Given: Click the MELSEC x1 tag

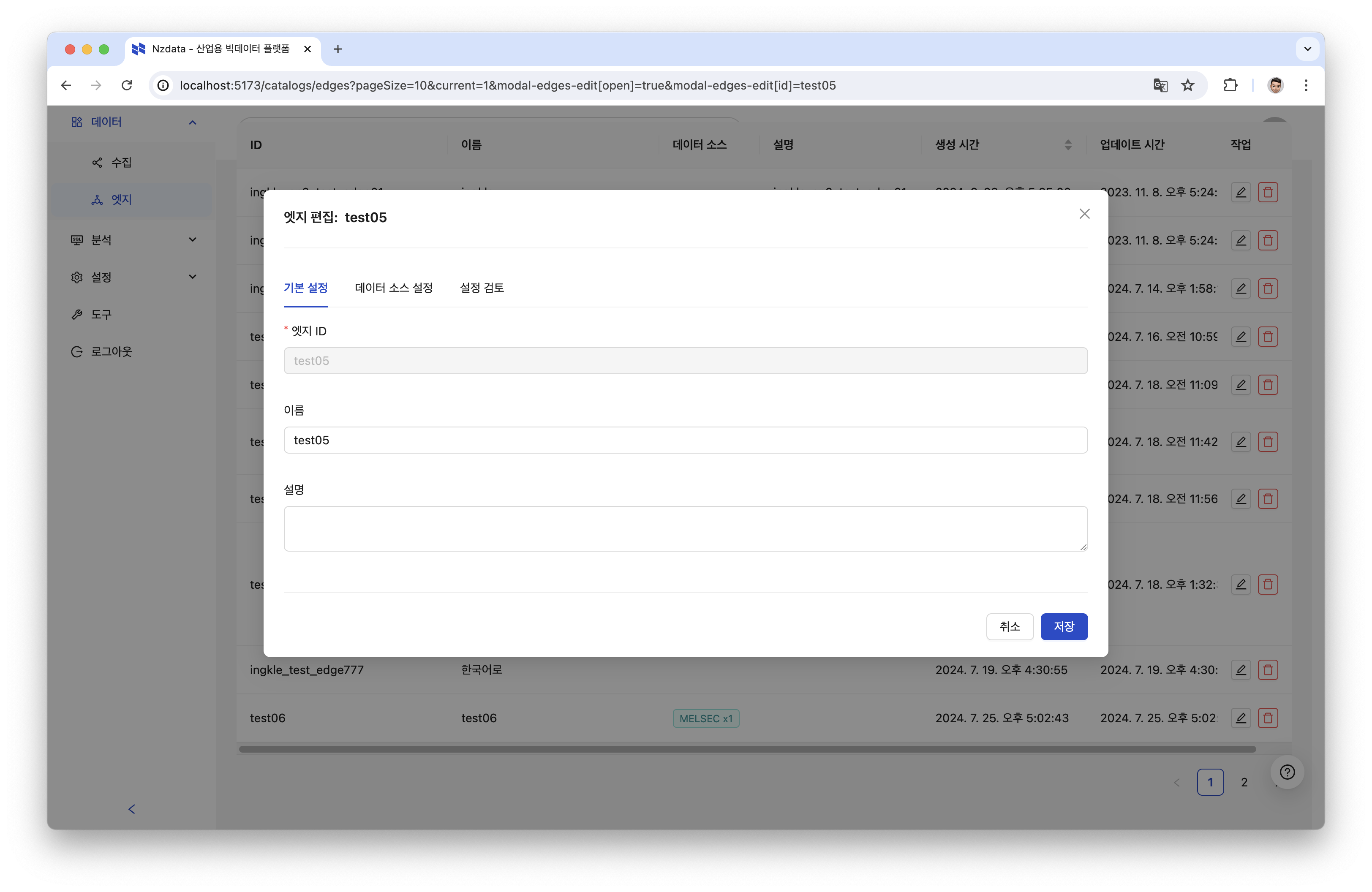Looking at the screenshot, I should coord(705,718).
